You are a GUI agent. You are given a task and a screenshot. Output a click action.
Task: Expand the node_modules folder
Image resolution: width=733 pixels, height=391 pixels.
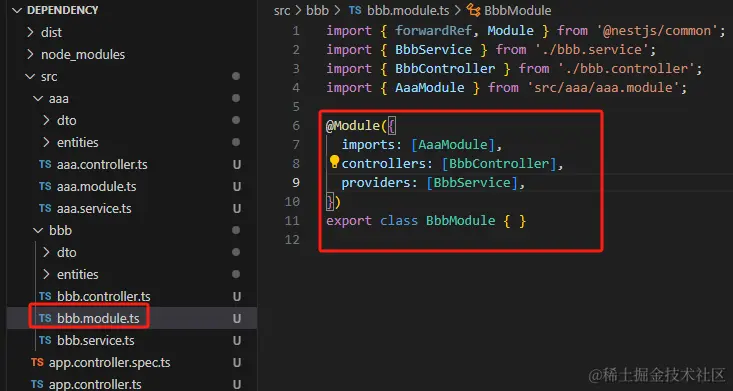coord(30,54)
